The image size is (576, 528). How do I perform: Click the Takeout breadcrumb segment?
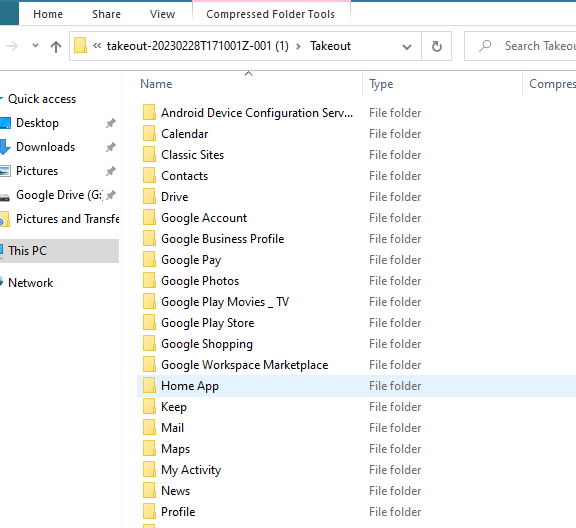[x=330, y=46]
